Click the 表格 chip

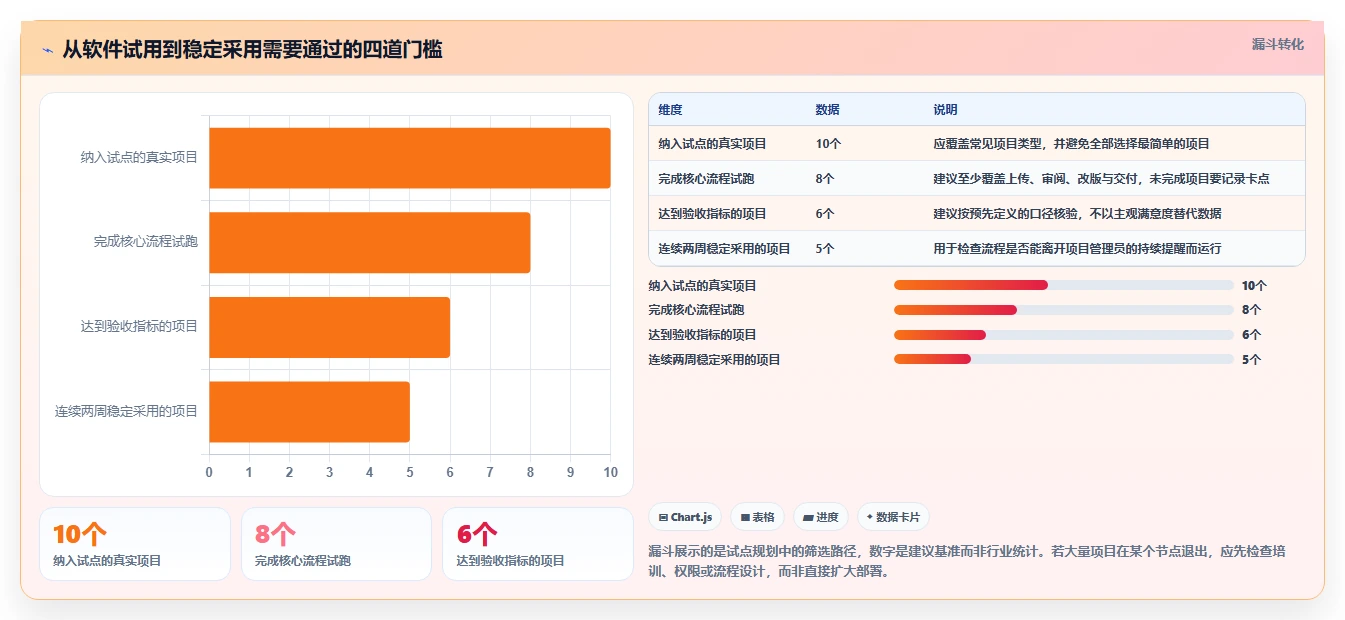coord(757,517)
